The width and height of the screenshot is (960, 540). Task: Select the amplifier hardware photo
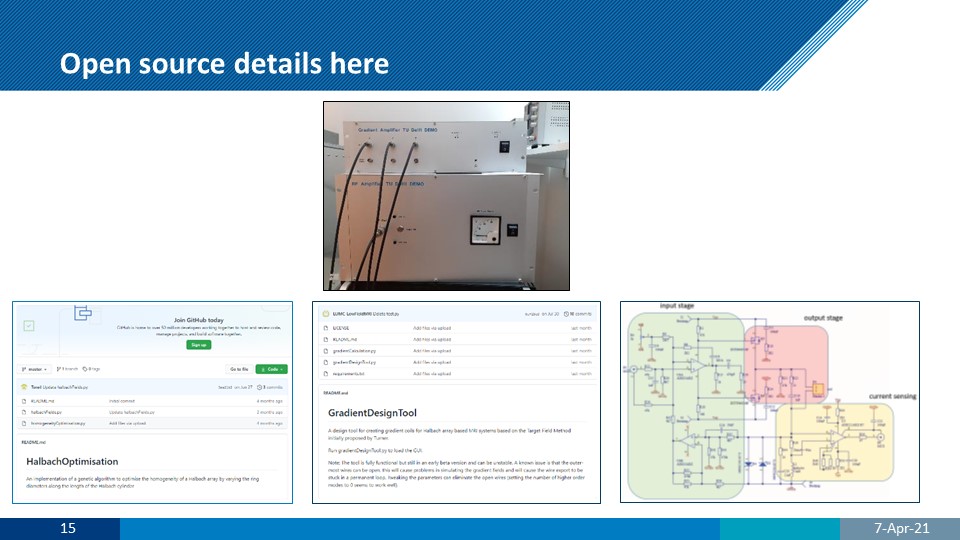pyautogui.click(x=428, y=195)
